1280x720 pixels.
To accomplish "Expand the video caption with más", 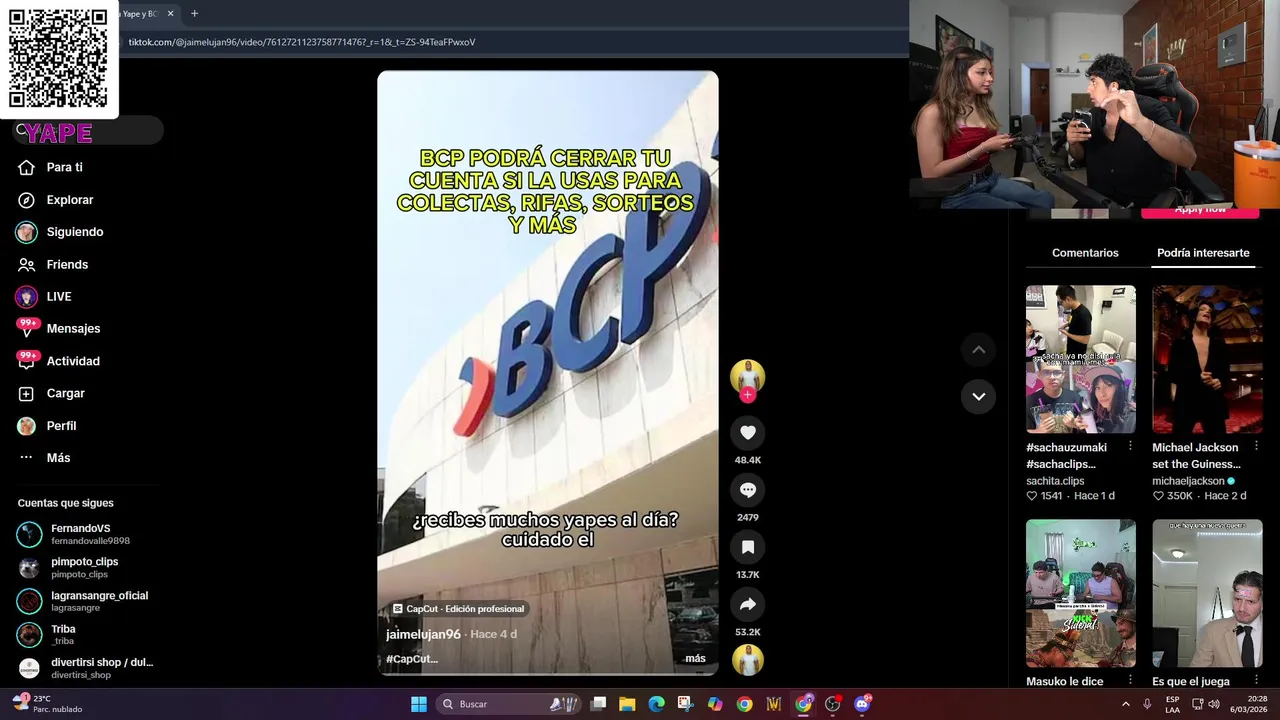I will tap(695, 658).
